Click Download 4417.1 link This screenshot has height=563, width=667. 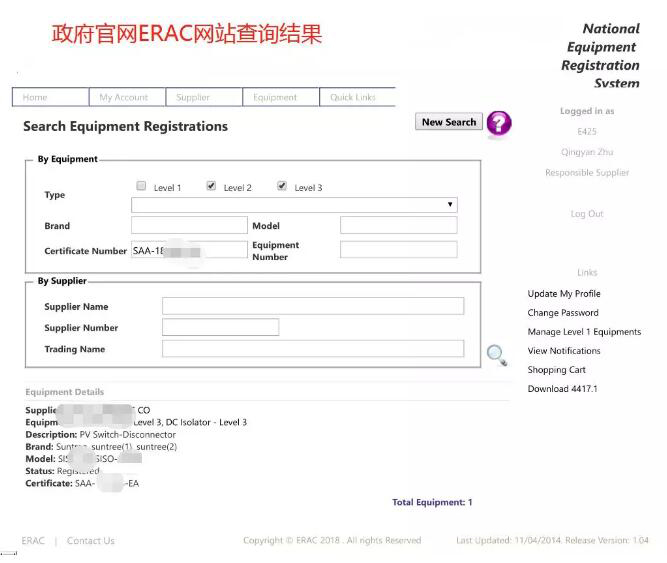tap(562, 389)
